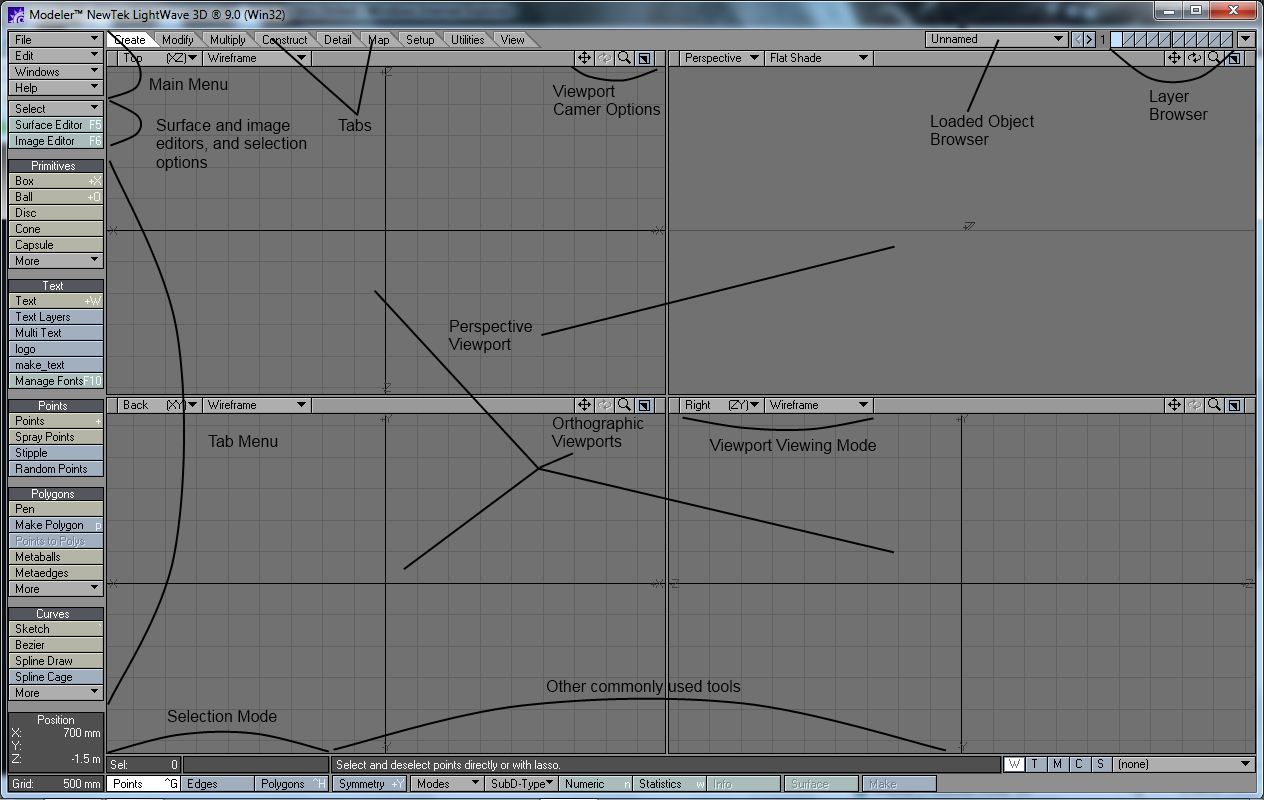Expand More under Primitives

coord(56,261)
